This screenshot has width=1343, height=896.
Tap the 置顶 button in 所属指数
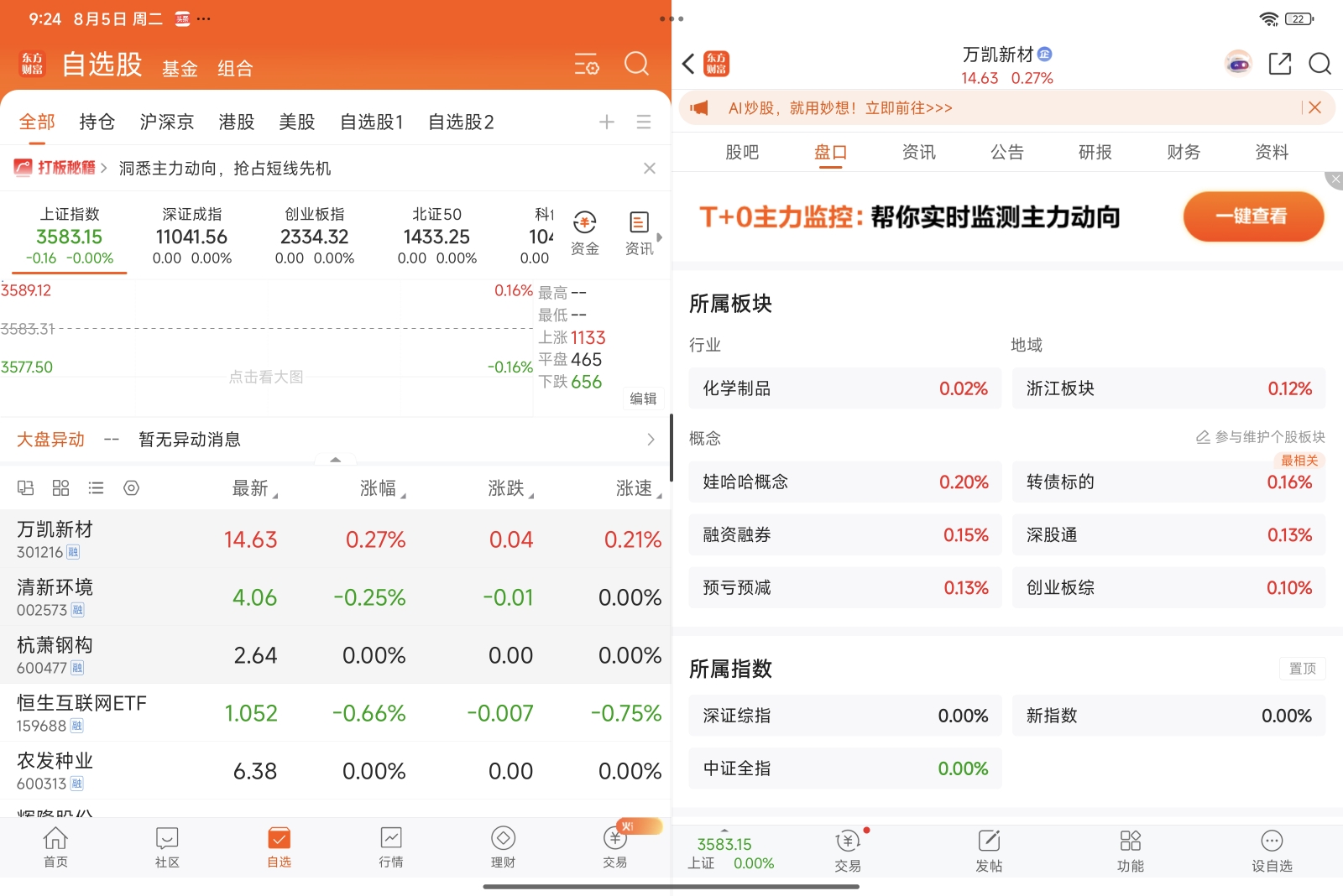[x=1303, y=669]
